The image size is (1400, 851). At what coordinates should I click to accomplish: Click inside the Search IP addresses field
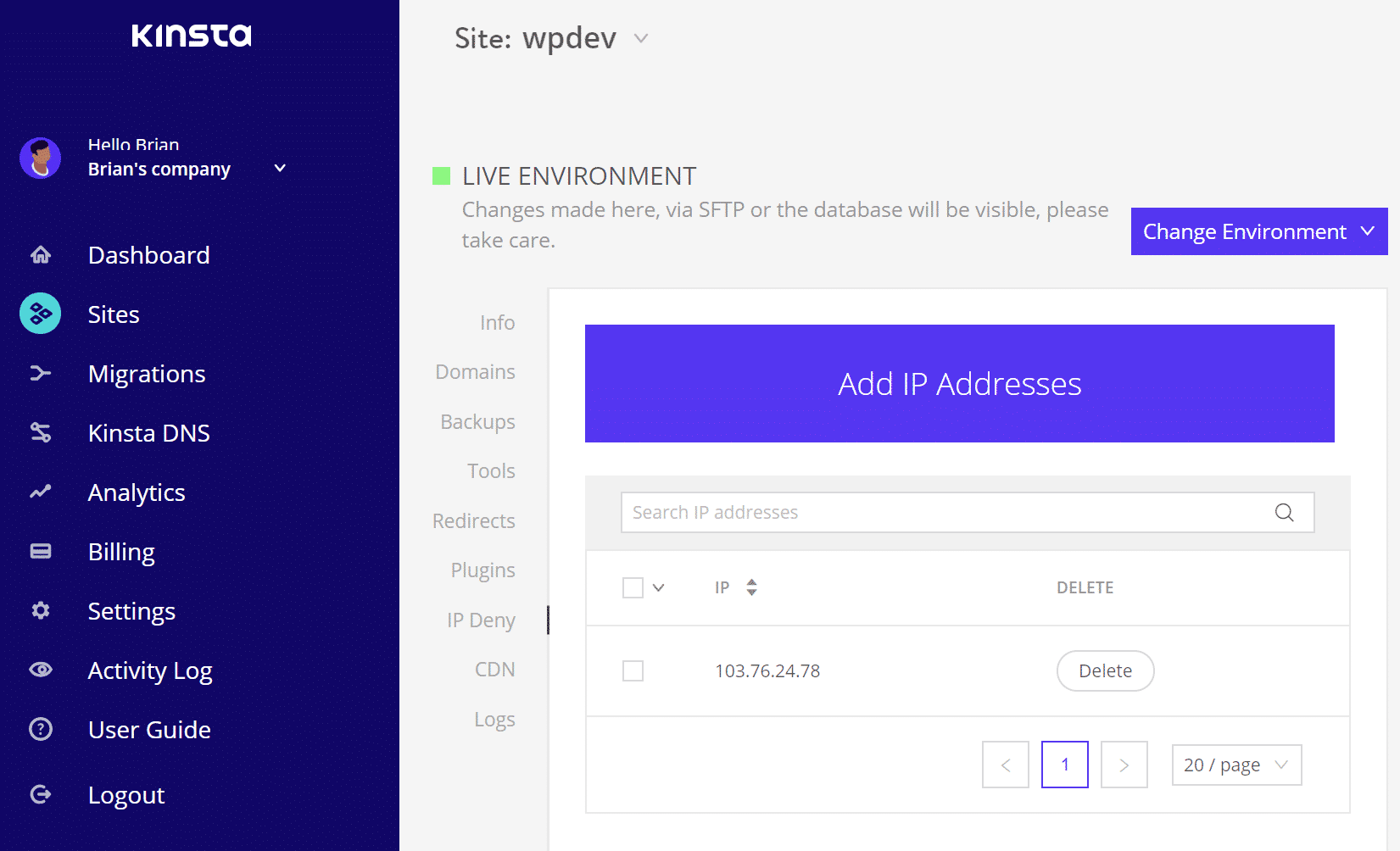pyautogui.click(x=933, y=512)
